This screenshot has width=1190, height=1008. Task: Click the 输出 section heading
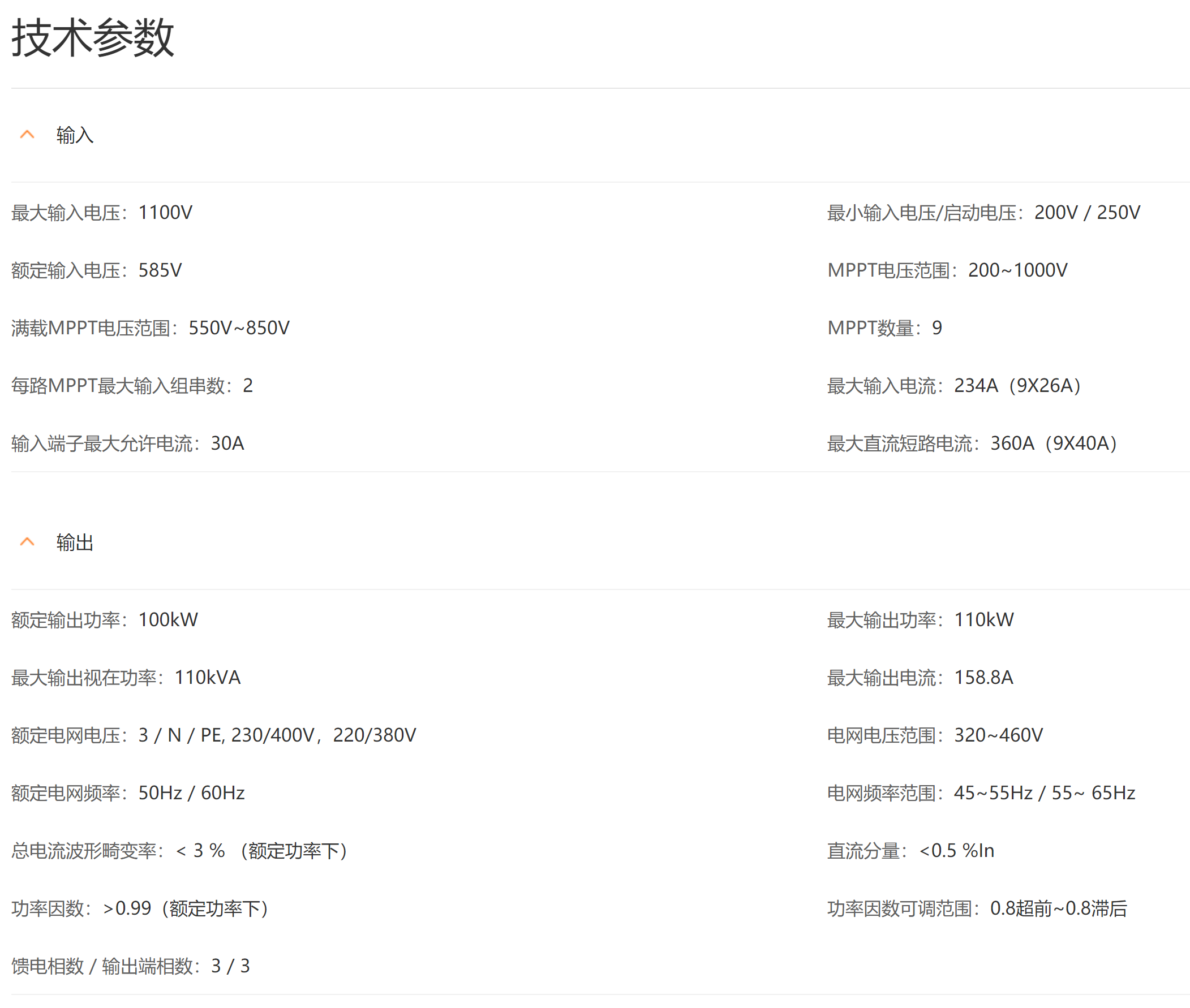tap(74, 542)
